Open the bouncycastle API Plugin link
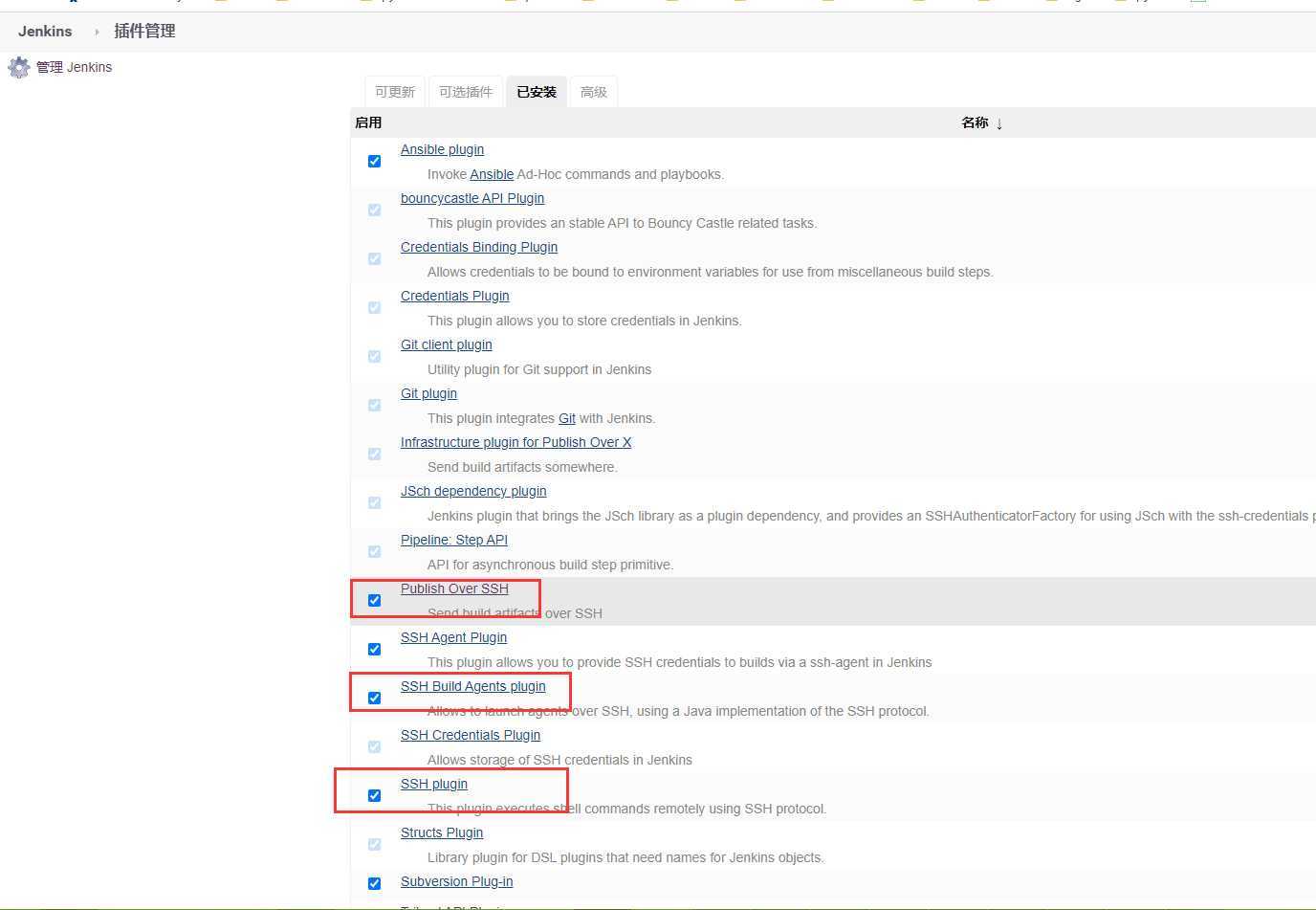This screenshot has height=910, width=1316. 472,198
